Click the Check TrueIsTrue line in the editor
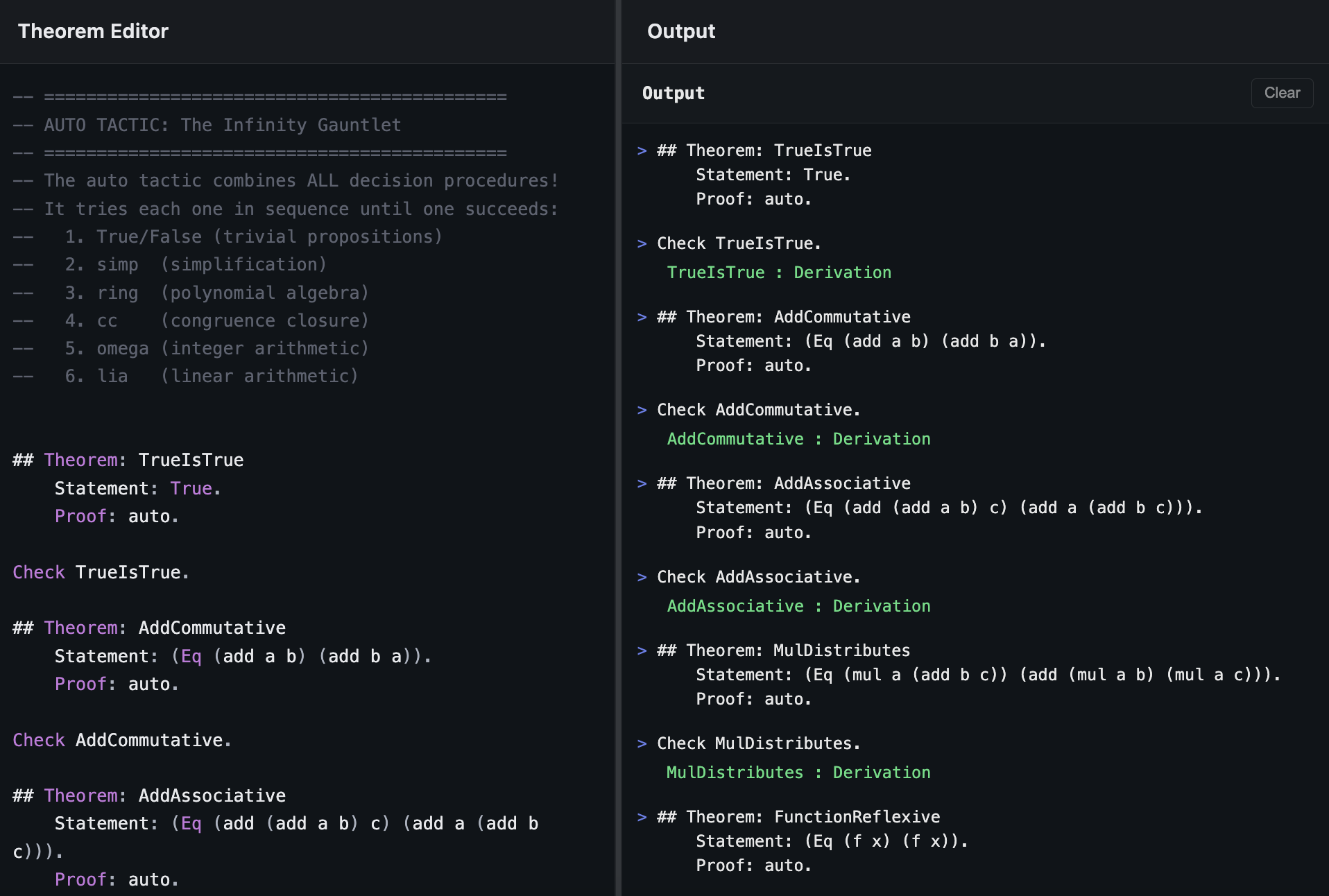Image resolution: width=1329 pixels, height=896 pixels. click(100, 571)
